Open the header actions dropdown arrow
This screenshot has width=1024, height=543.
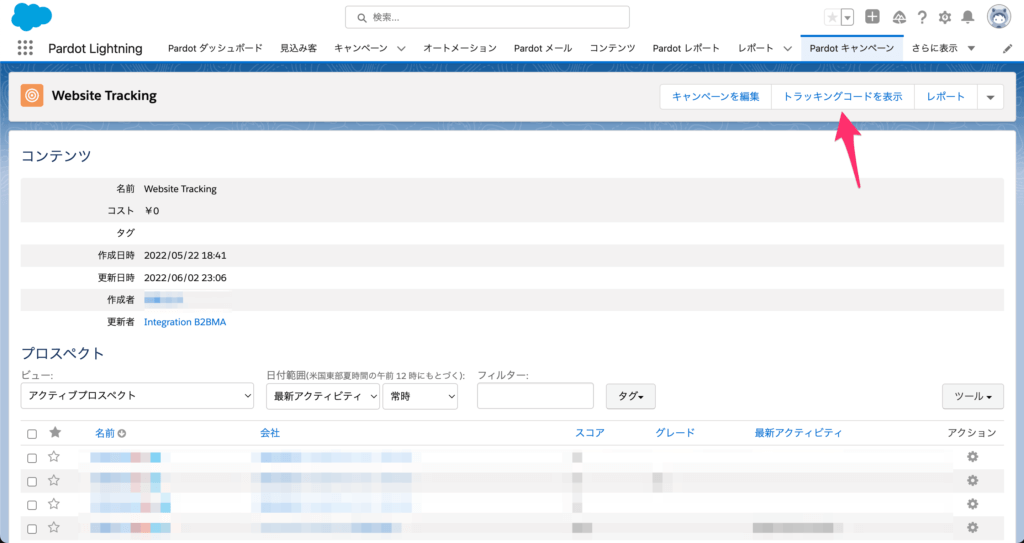point(990,97)
